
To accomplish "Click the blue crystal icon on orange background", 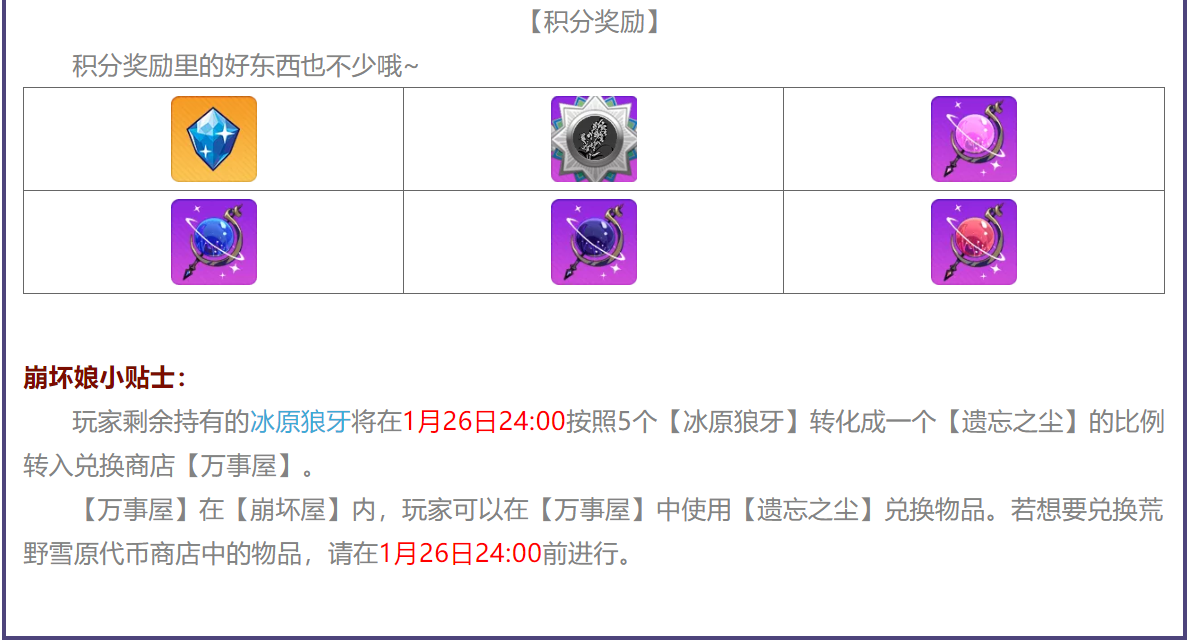I will click(x=214, y=139).
